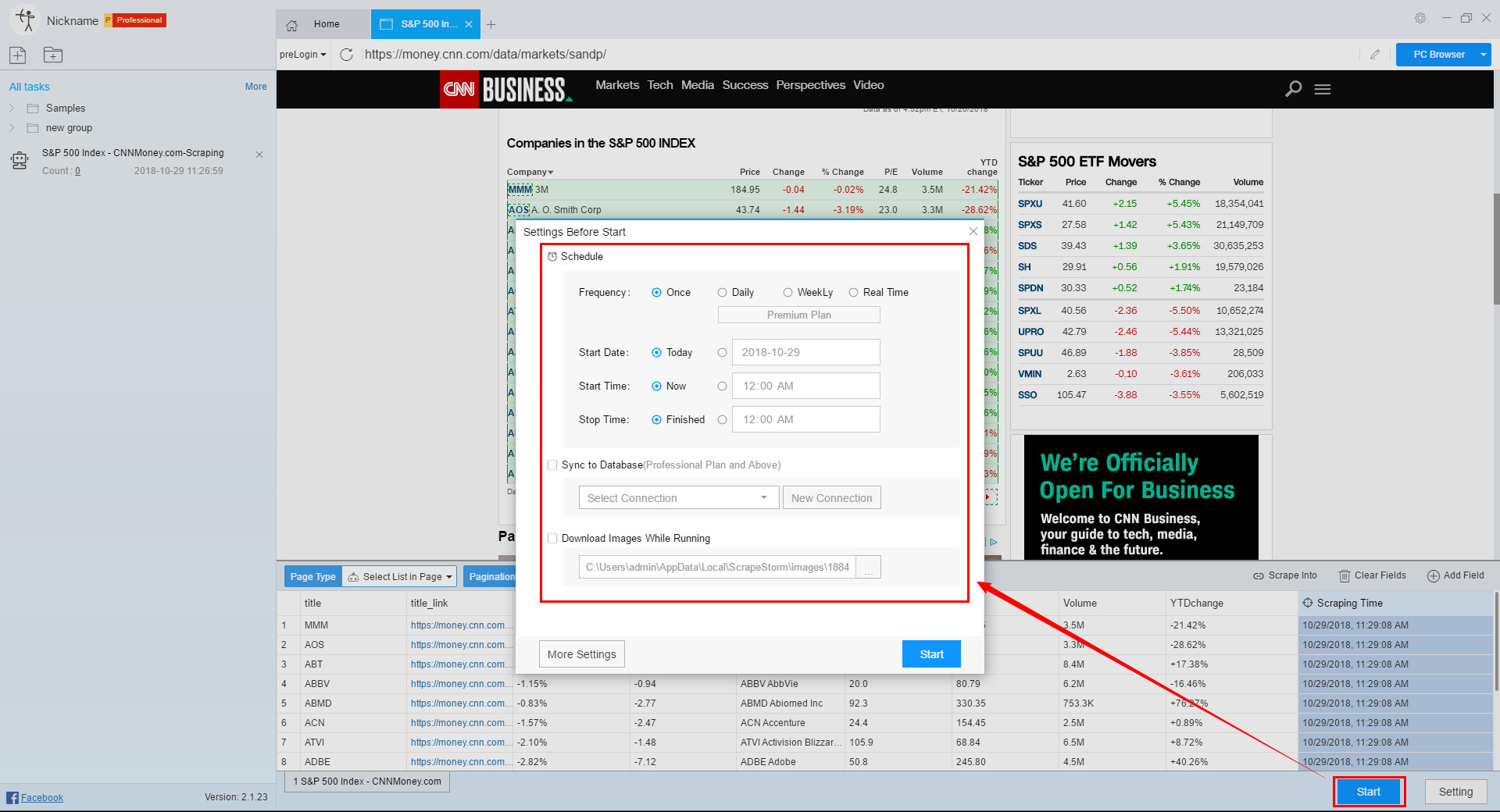Open the More link in All tasks
Viewport: 1500px width, 812px height.
click(x=256, y=87)
